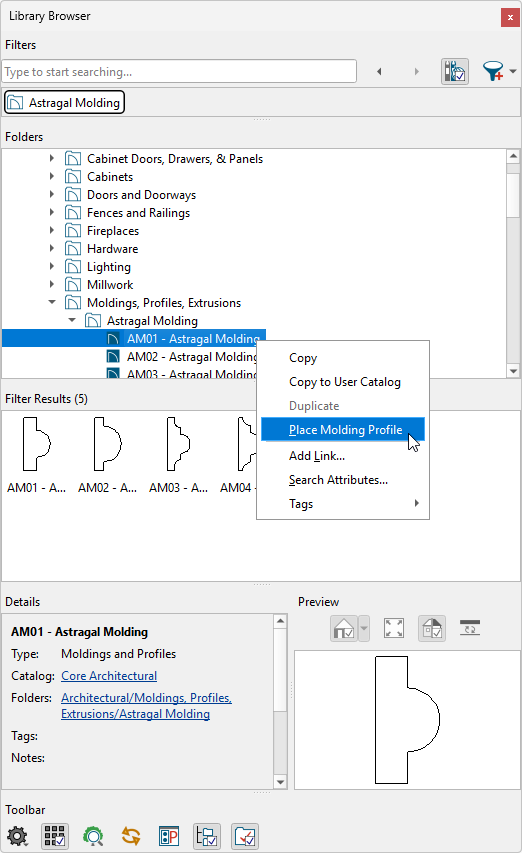Click the filter forward arrow

coord(417,71)
